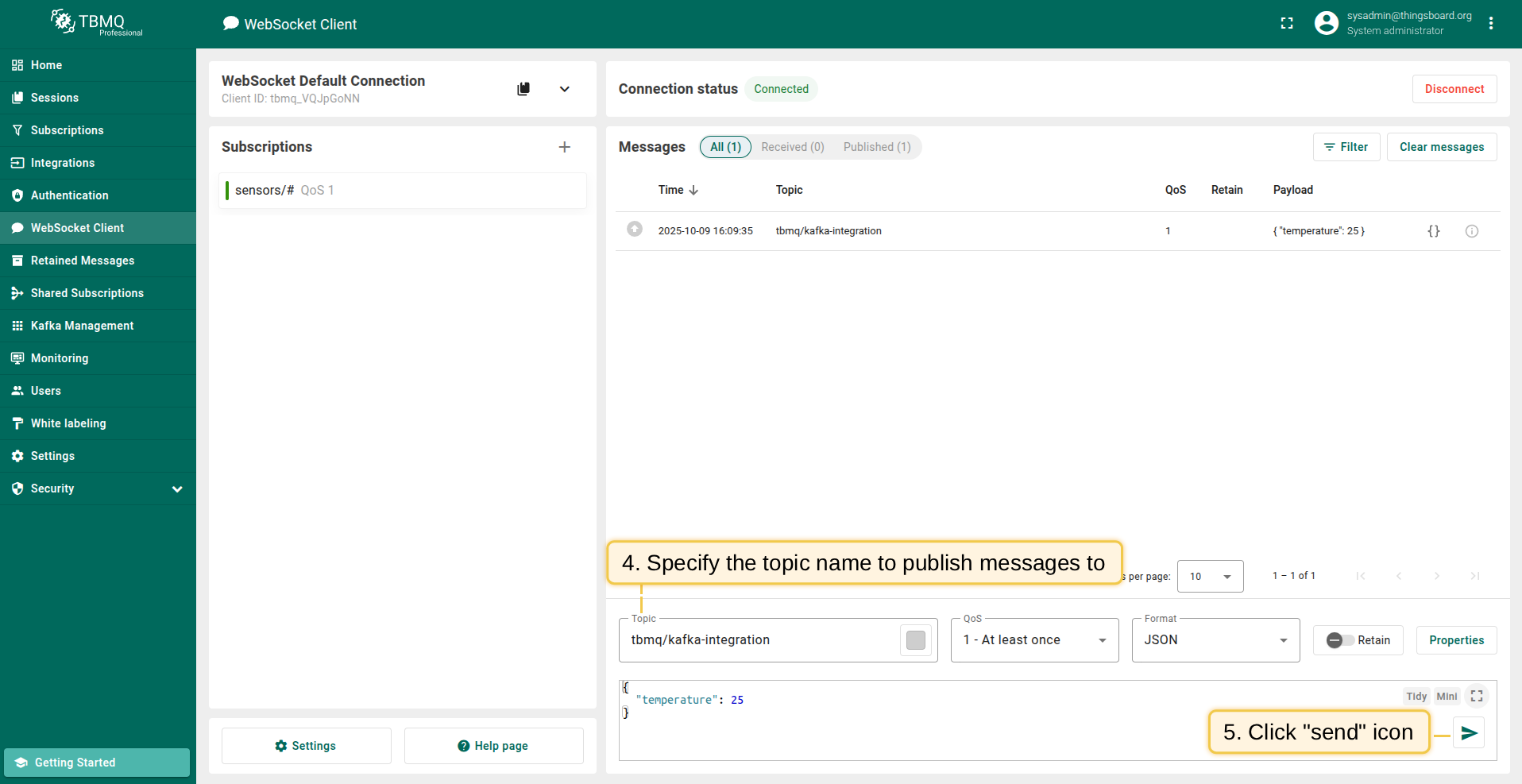Click the send message arrow icon
The image size is (1522, 784).
(1469, 732)
